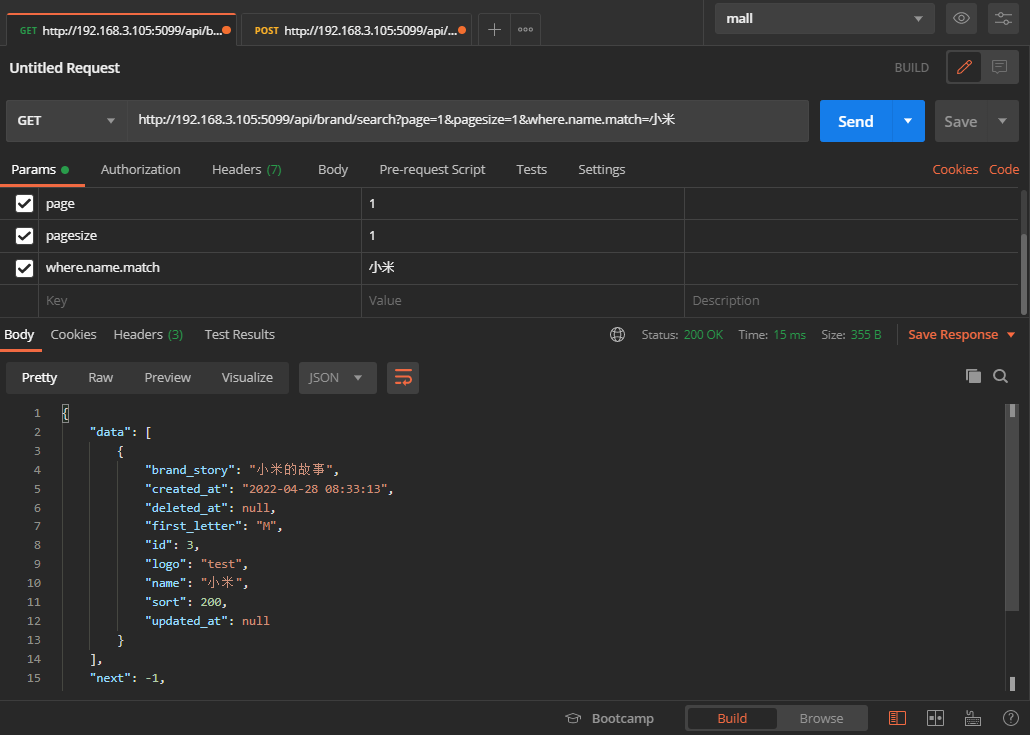1030x735 pixels.
Task: Open the comments icon near BUILD
Action: tap(998, 67)
